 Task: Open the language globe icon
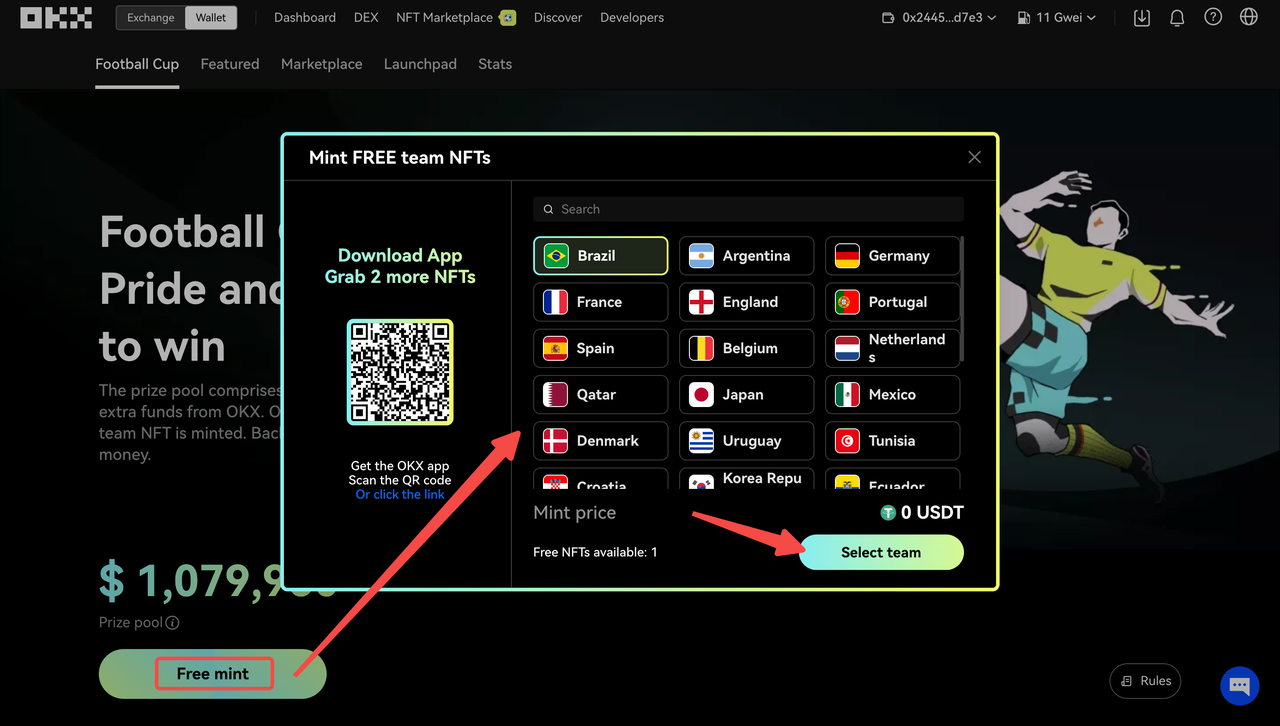1248,18
